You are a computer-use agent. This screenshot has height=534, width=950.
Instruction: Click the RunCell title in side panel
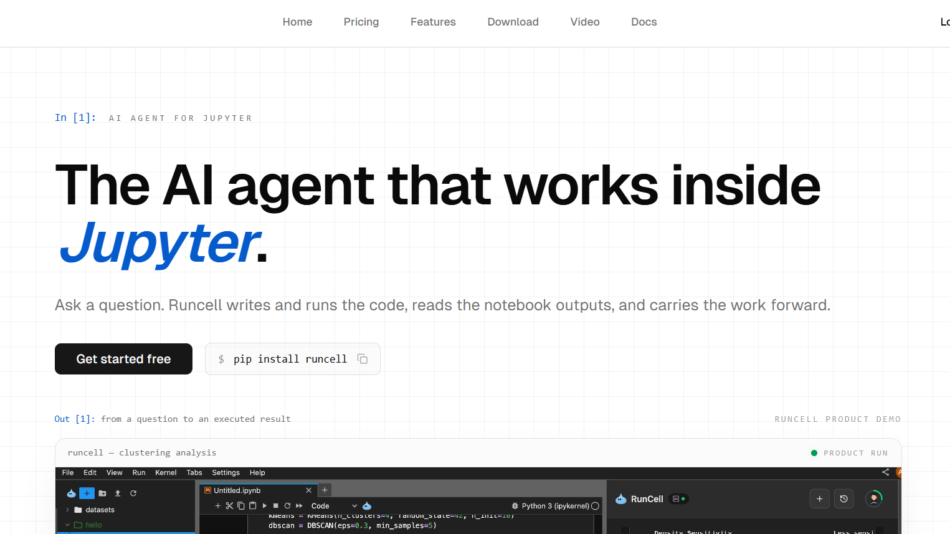coord(646,499)
